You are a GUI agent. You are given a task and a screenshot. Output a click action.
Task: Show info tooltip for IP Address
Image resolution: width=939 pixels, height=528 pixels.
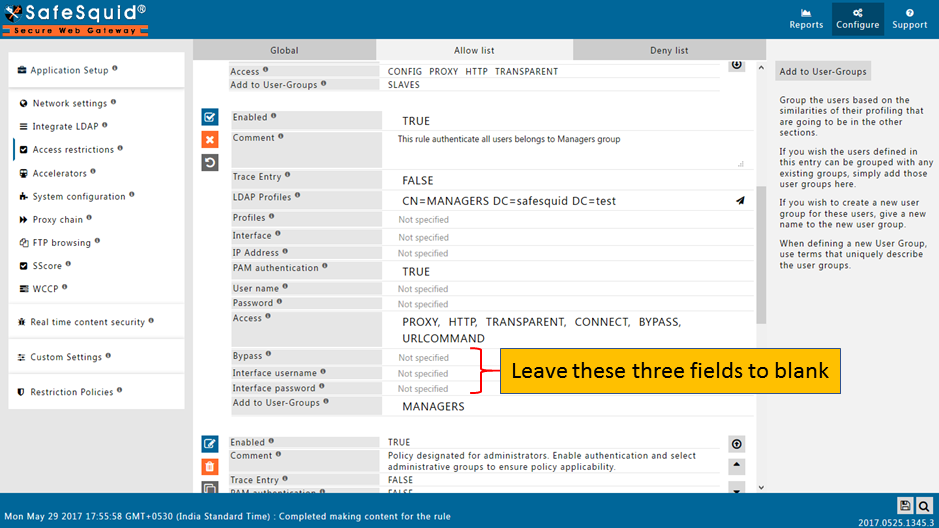285,251
